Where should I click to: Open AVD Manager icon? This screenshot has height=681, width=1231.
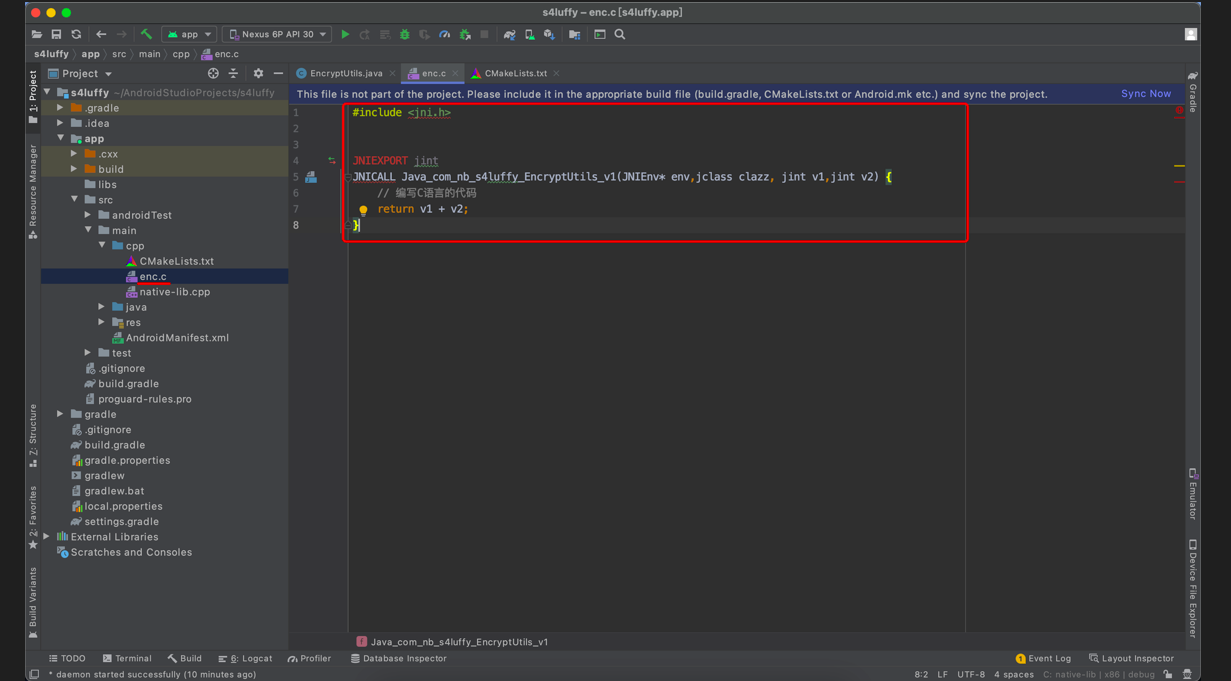click(x=529, y=34)
